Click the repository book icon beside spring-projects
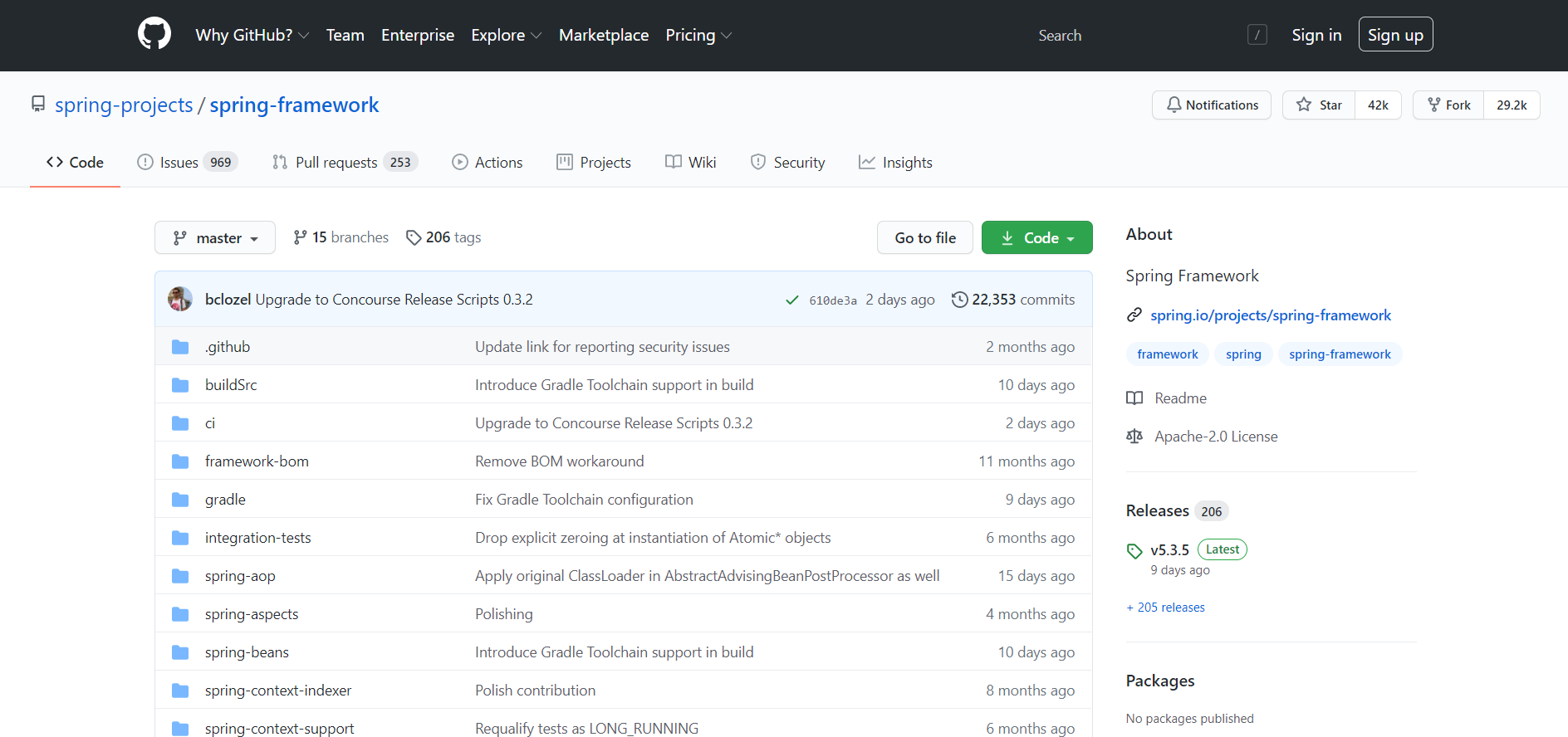 (38, 104)
